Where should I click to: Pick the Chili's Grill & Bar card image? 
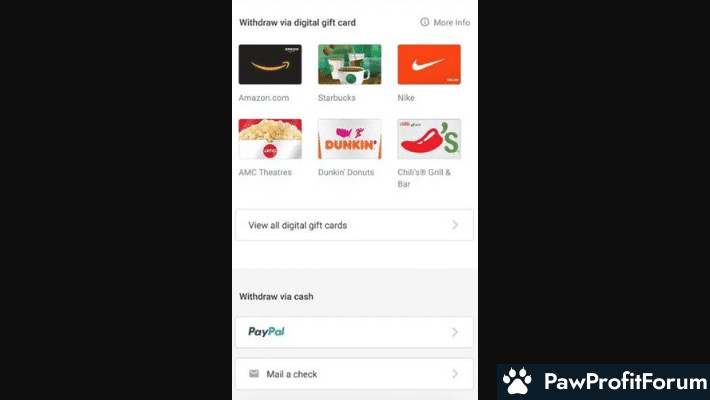(x=429, y=139)
